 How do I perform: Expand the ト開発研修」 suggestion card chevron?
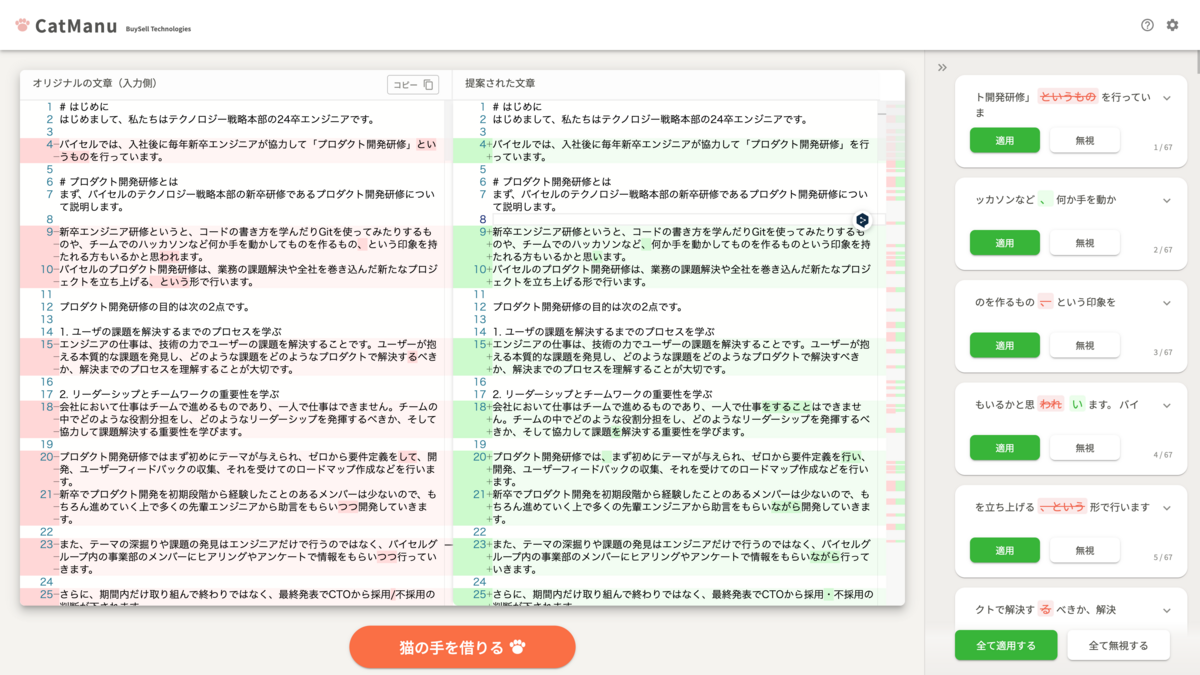(x=1166, y=98)
